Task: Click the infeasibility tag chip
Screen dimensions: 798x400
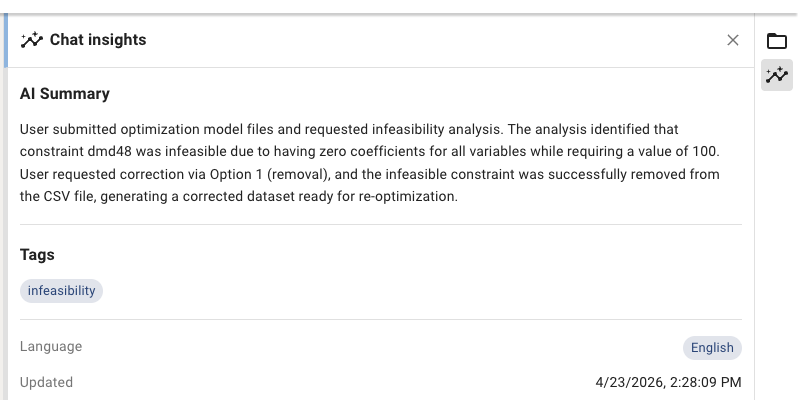Action: pyautogui.click(x=61, y=291)
